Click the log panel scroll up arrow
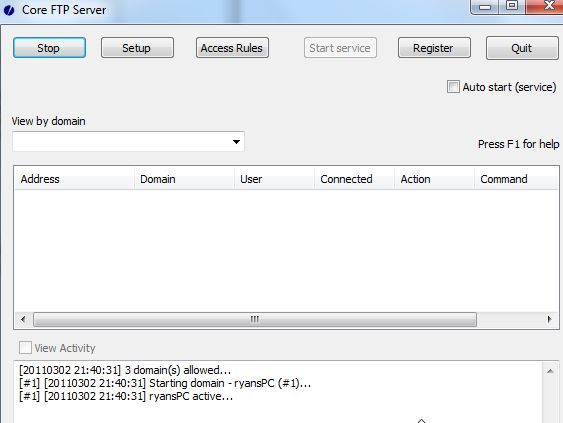Viewport: 563px width, 423px height. [550, 371]
